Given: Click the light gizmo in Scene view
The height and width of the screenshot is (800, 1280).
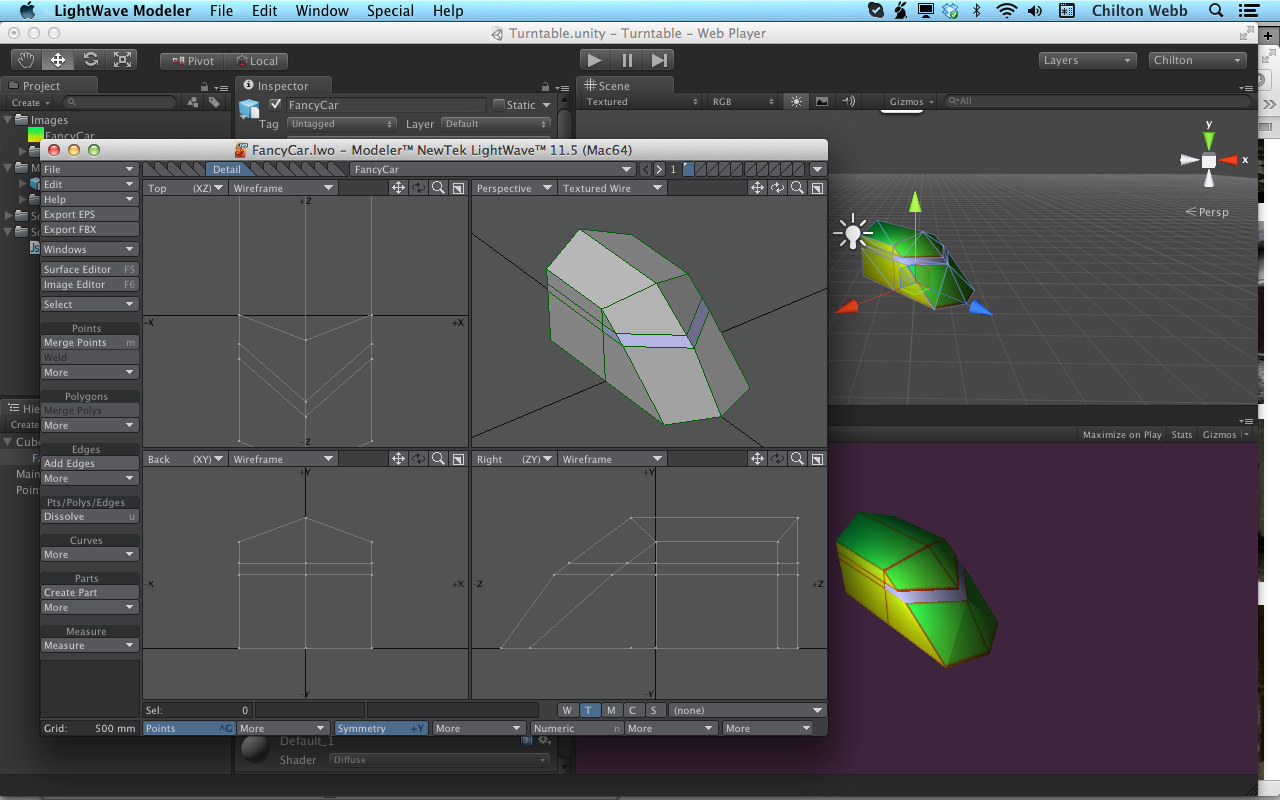Looking at the screenshot, I should 852,232.
